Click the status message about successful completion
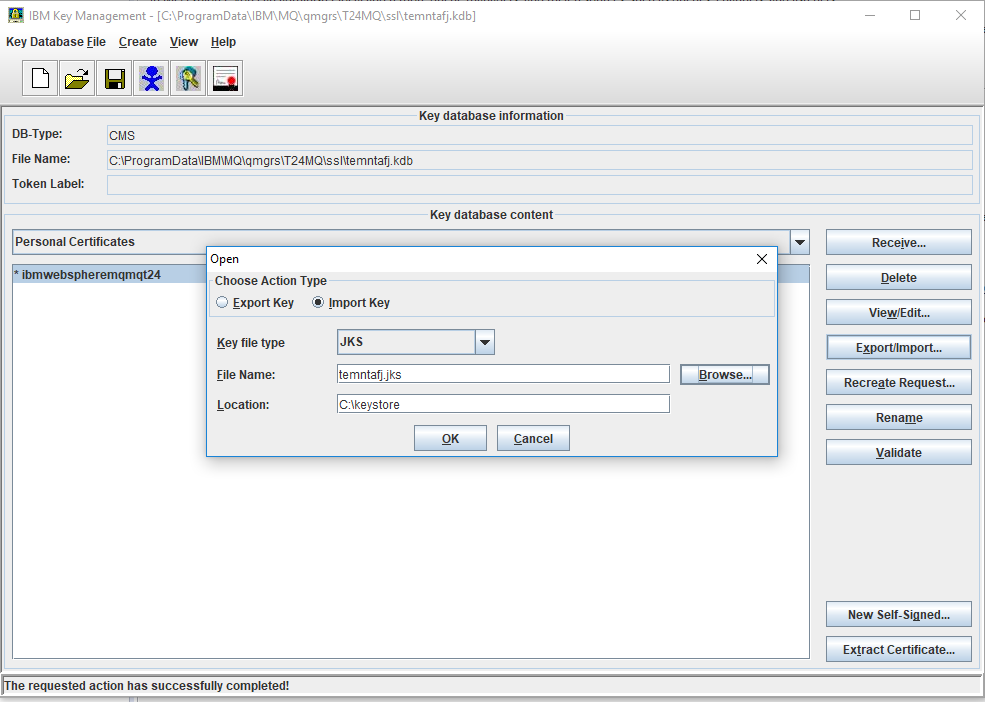Viewport: 985px width, 702px height. coord(147,686)
